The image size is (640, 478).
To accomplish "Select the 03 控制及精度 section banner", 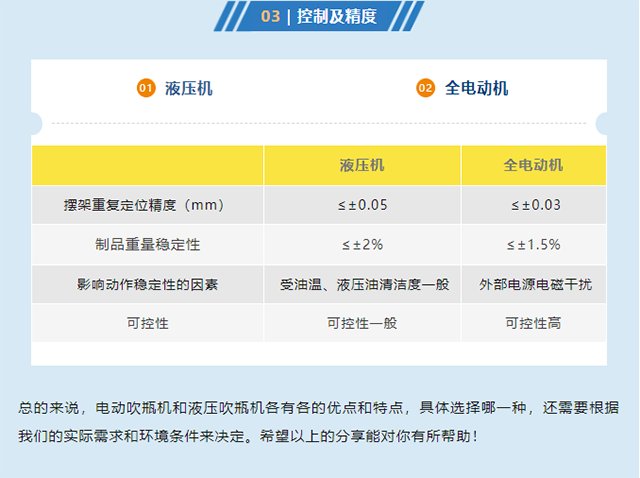I will [x=319, y=16].
